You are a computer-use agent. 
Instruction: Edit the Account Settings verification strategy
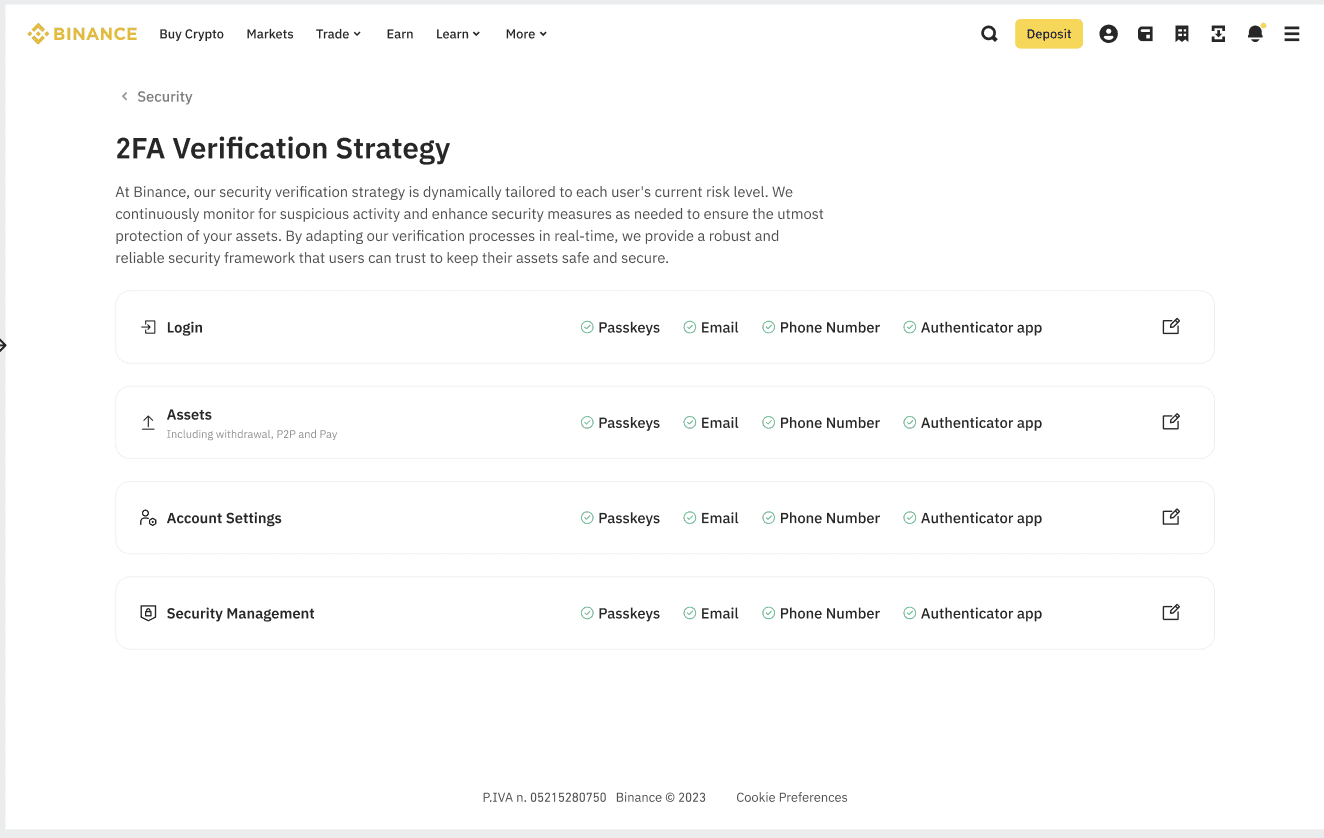point(1171,517)
